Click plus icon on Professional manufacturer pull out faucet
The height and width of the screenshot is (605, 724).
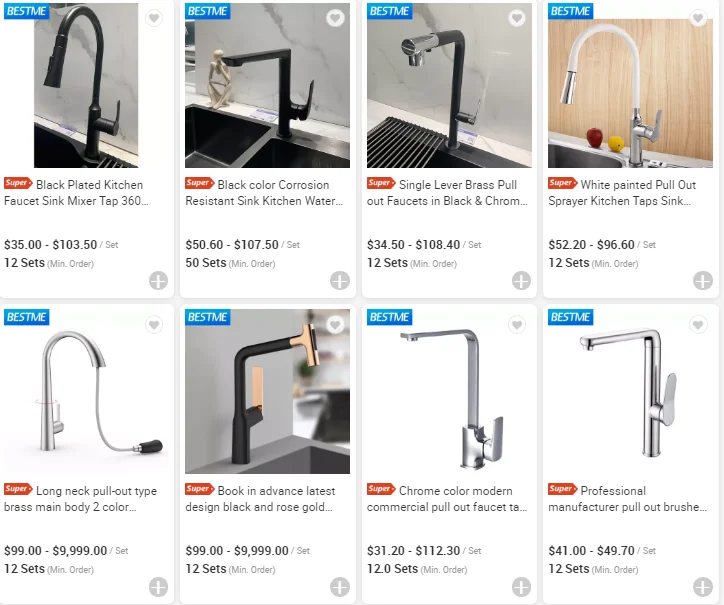pos(703,587)
